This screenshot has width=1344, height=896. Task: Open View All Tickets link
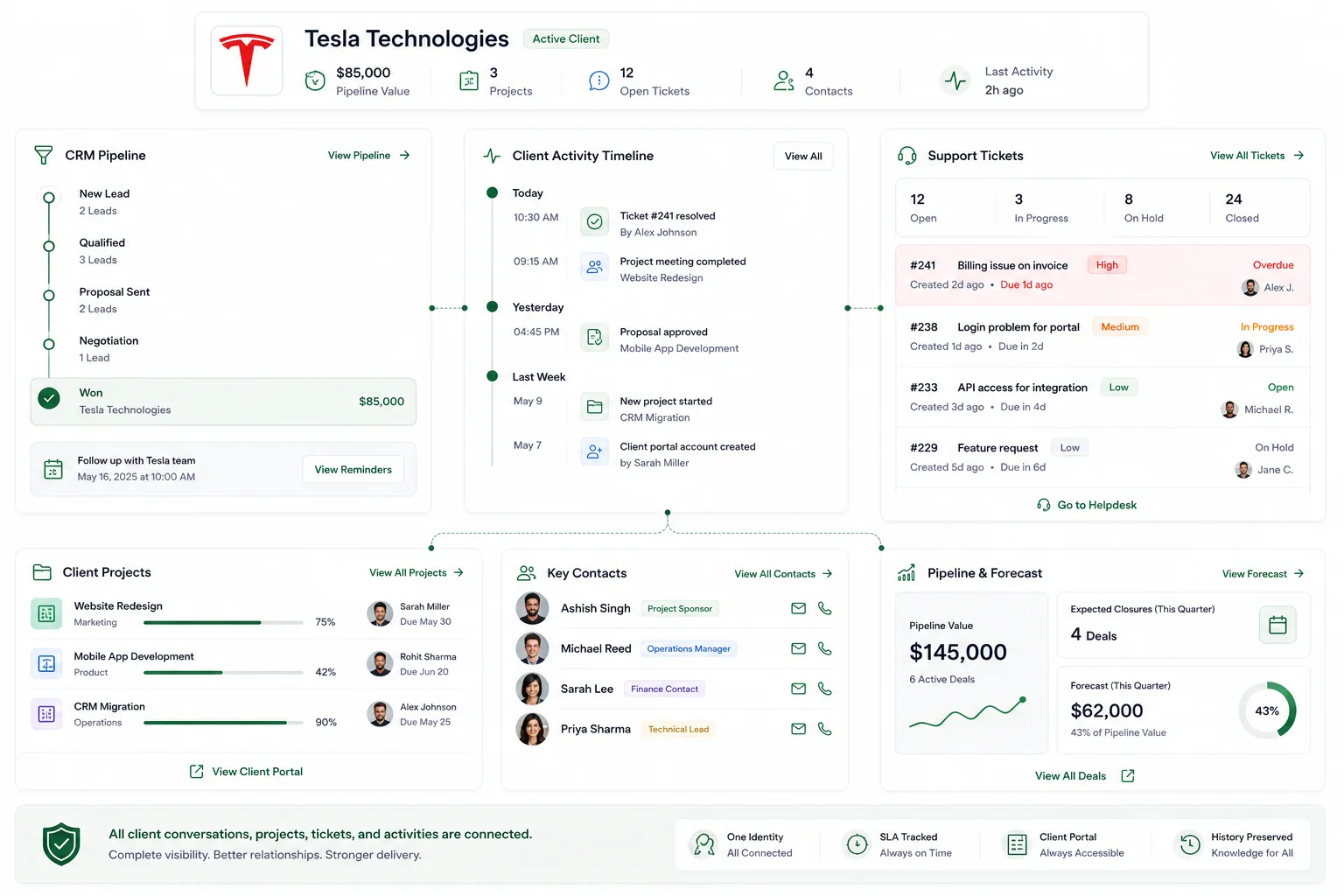pyautogui.click(x=1257, y=156)
